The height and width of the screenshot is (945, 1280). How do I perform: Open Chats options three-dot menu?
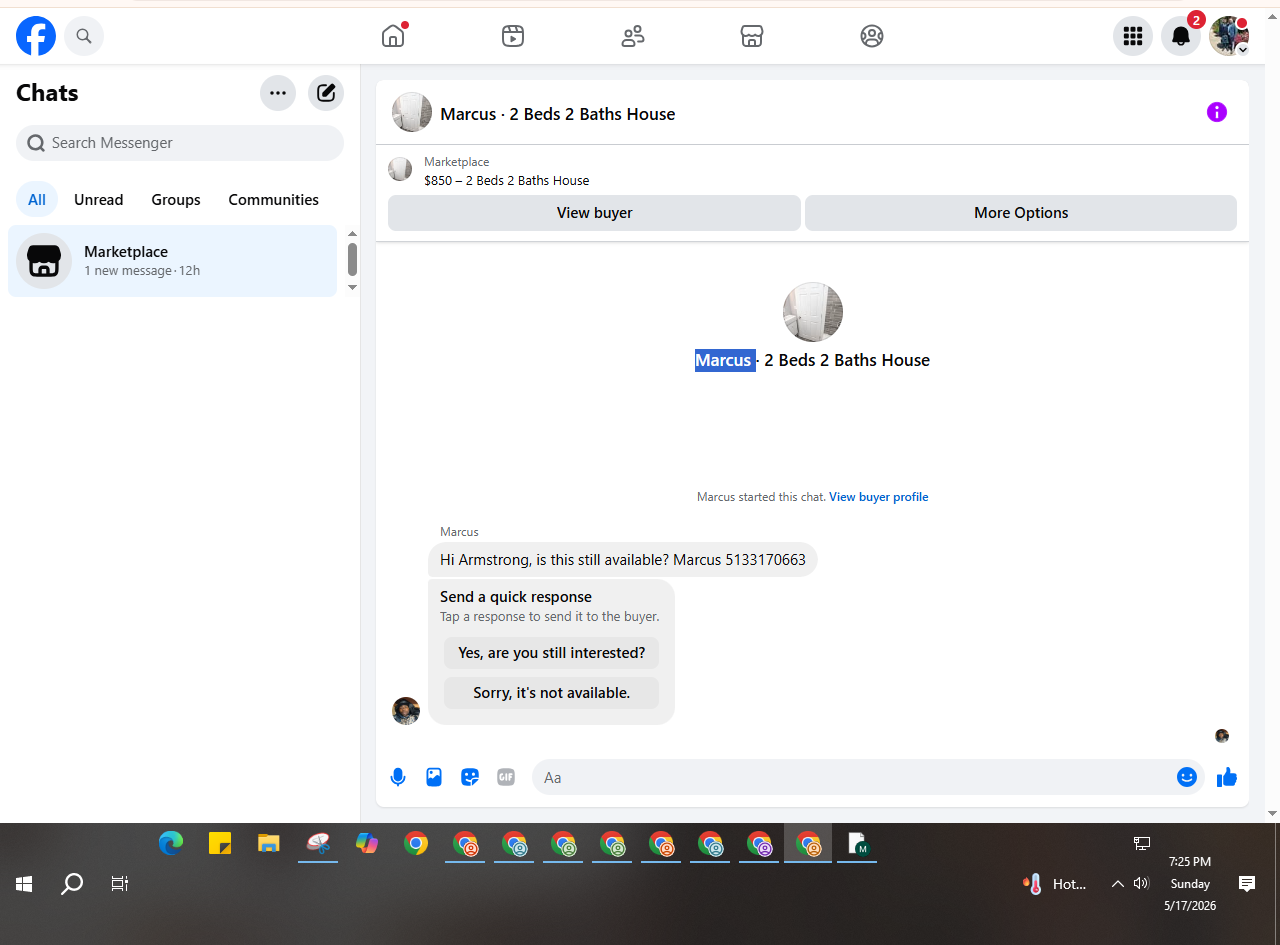coord(278,93)
